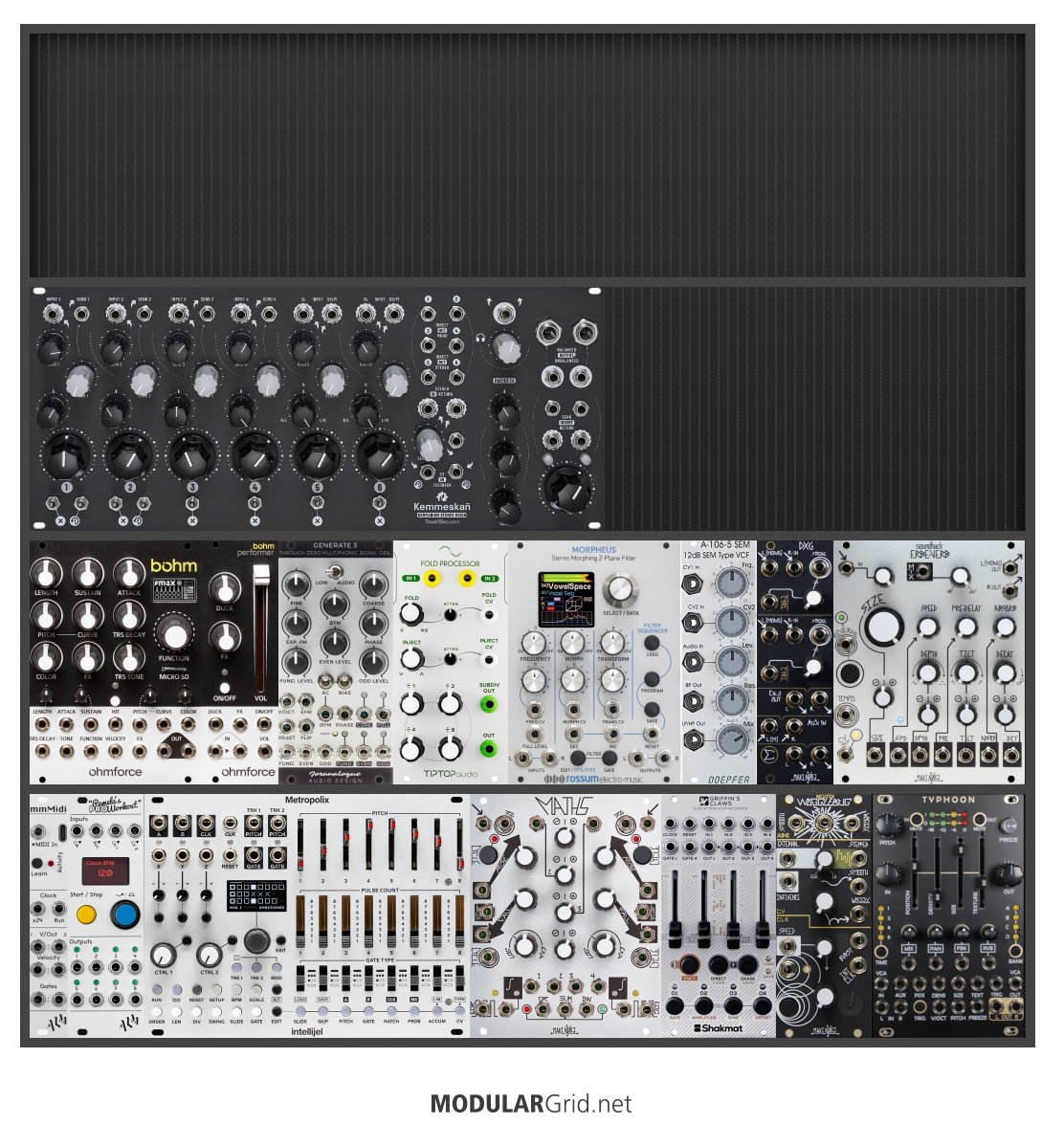
Task: Click the Generate 3 FINE knob
Action: coord(296,584)
